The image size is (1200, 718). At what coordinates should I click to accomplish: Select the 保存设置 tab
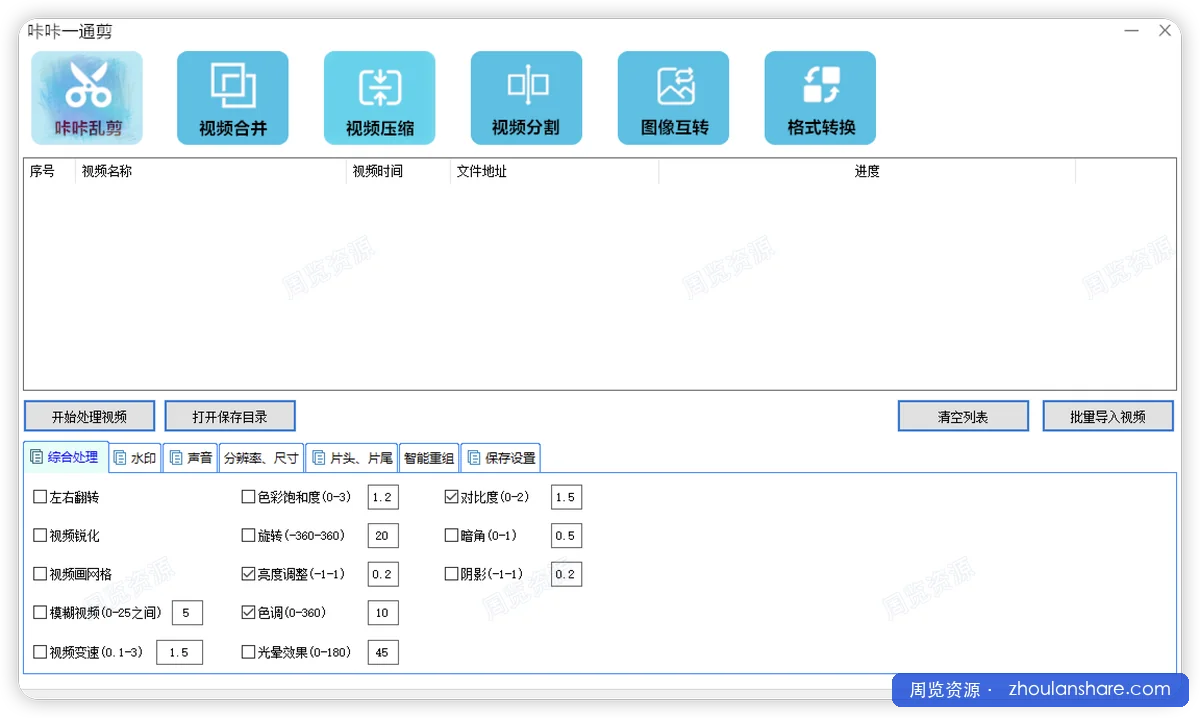click(501, 458)
